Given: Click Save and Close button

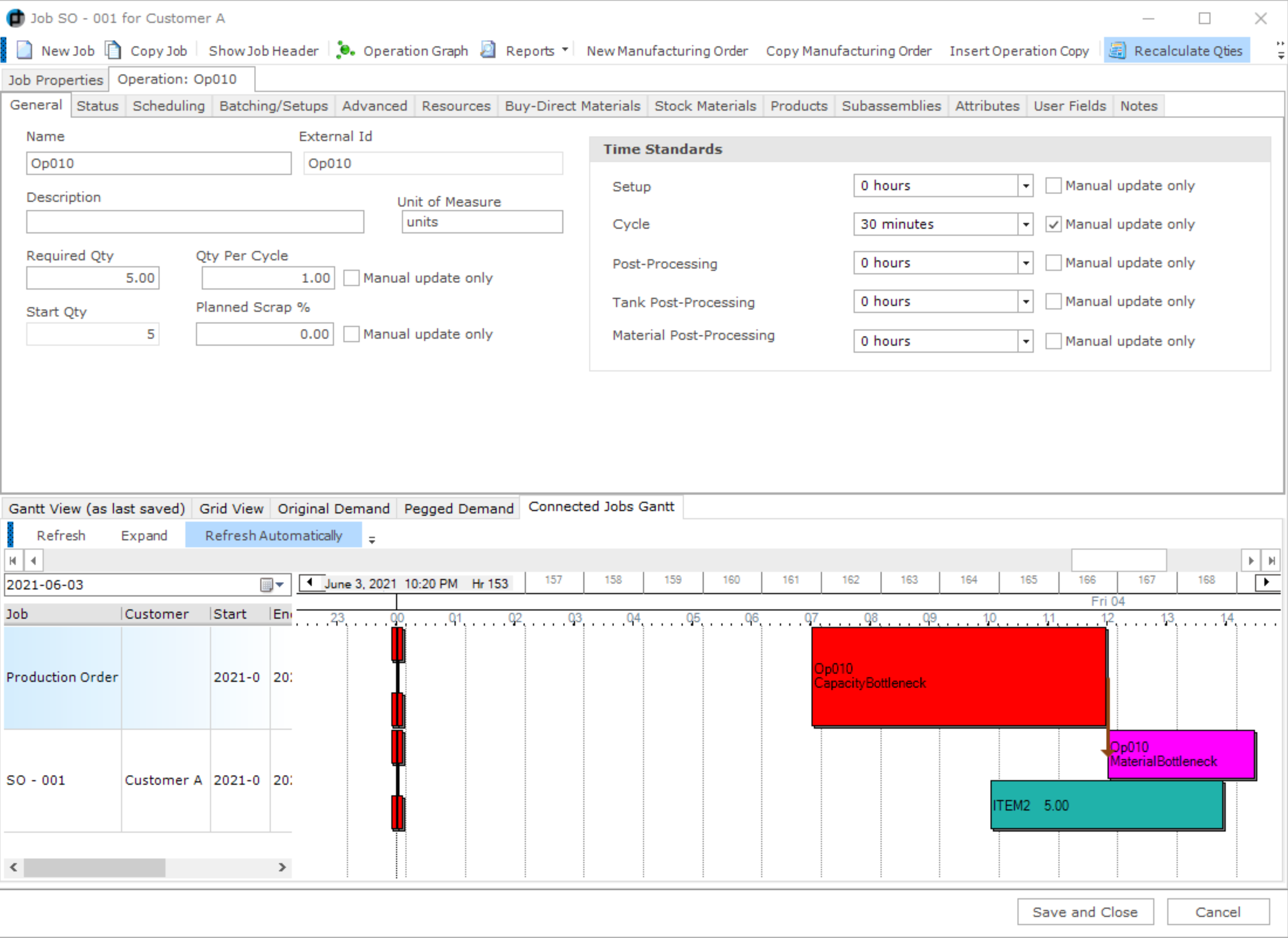Looking at the screenshot, I should [x=1085, y=912].
